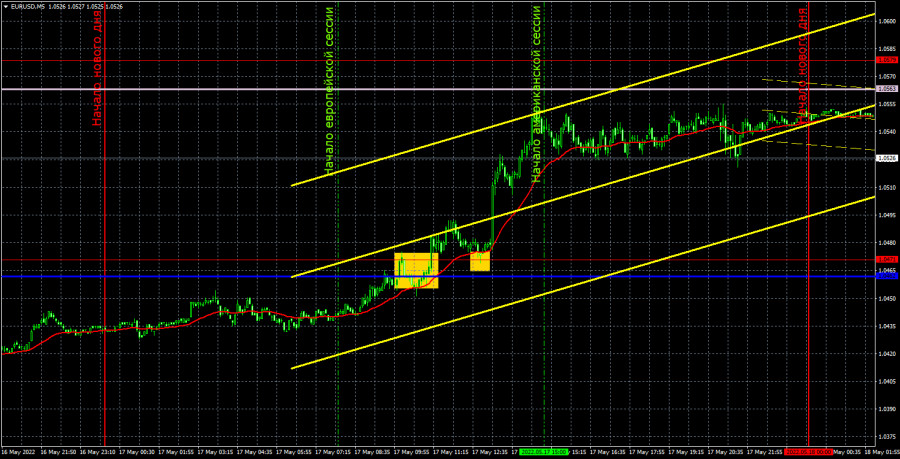
Task: Click the green 2022.05.17 time label
Action: [x=544, y=452]
